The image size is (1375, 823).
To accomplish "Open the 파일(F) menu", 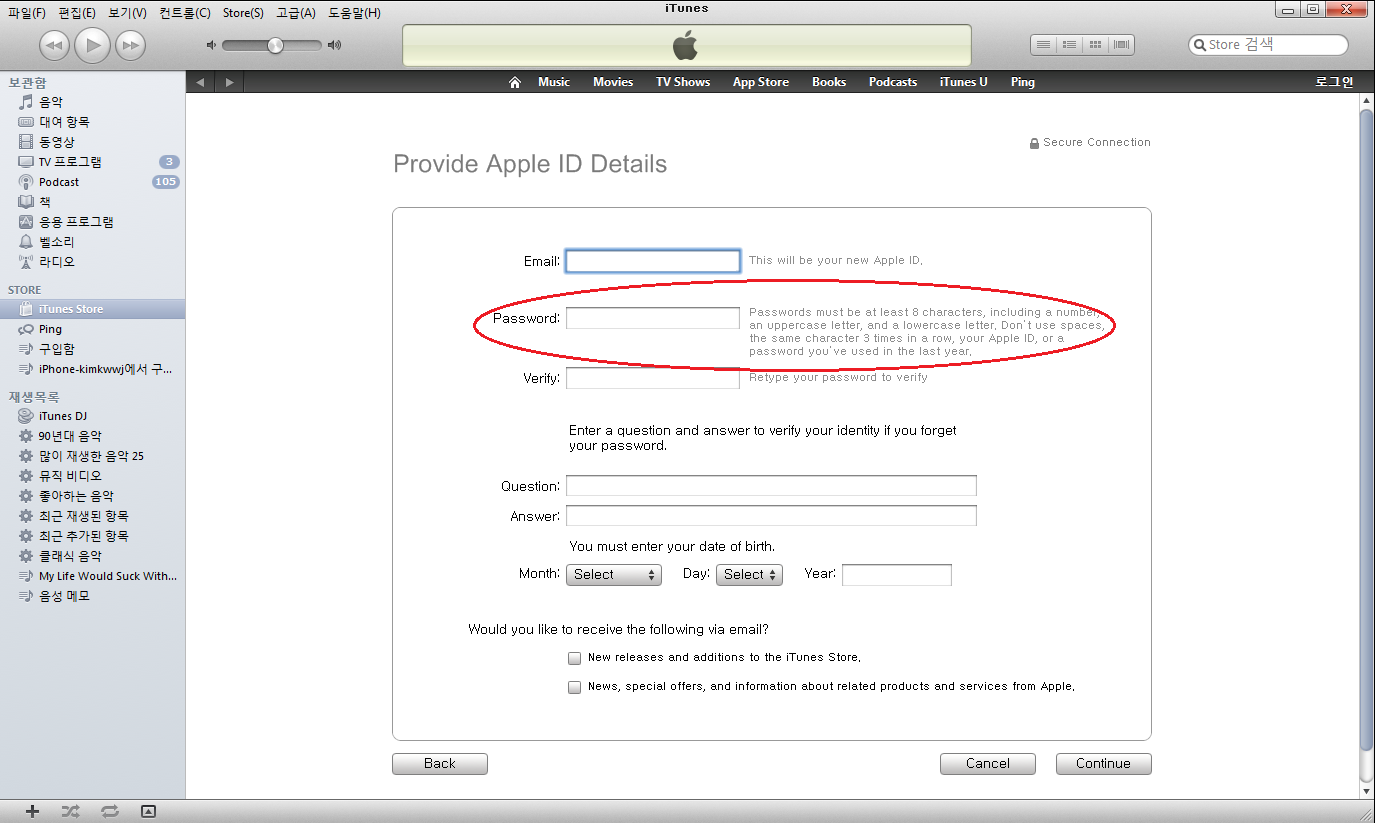I will [x=27, y=13].
